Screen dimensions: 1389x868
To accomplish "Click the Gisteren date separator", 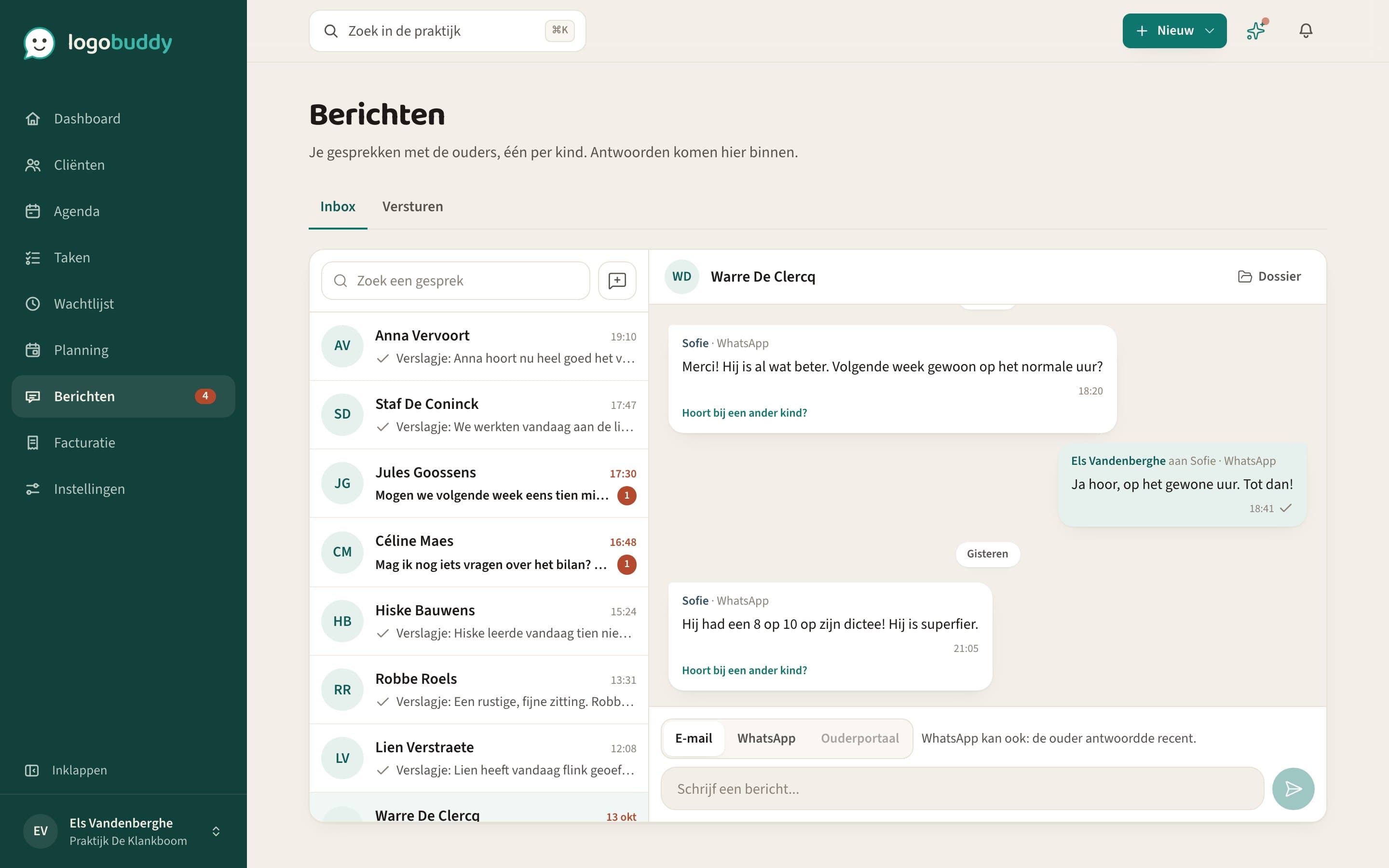I will [x=987, y=554].
